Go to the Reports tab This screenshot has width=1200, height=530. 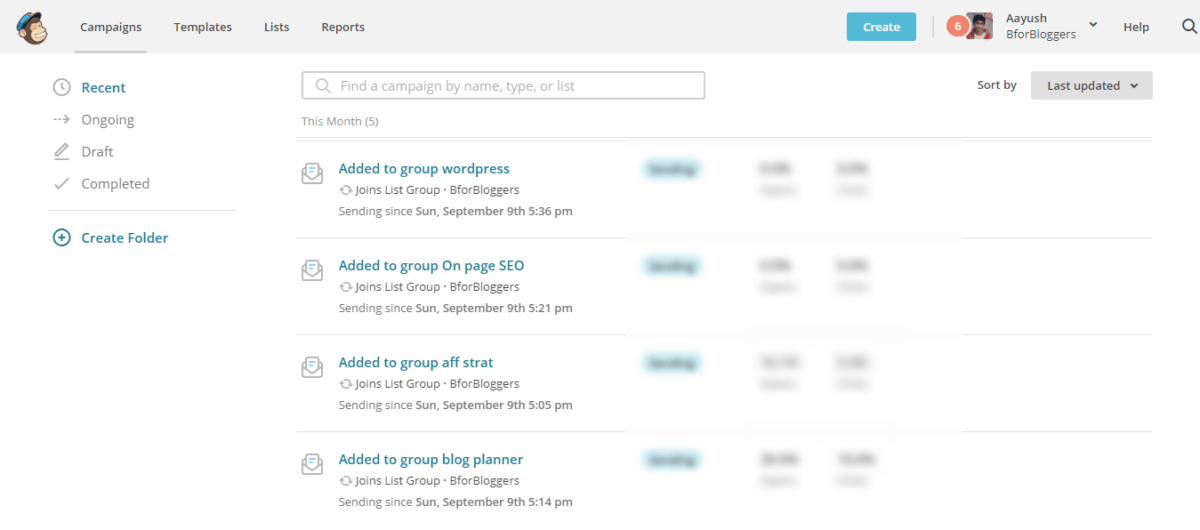343,27
